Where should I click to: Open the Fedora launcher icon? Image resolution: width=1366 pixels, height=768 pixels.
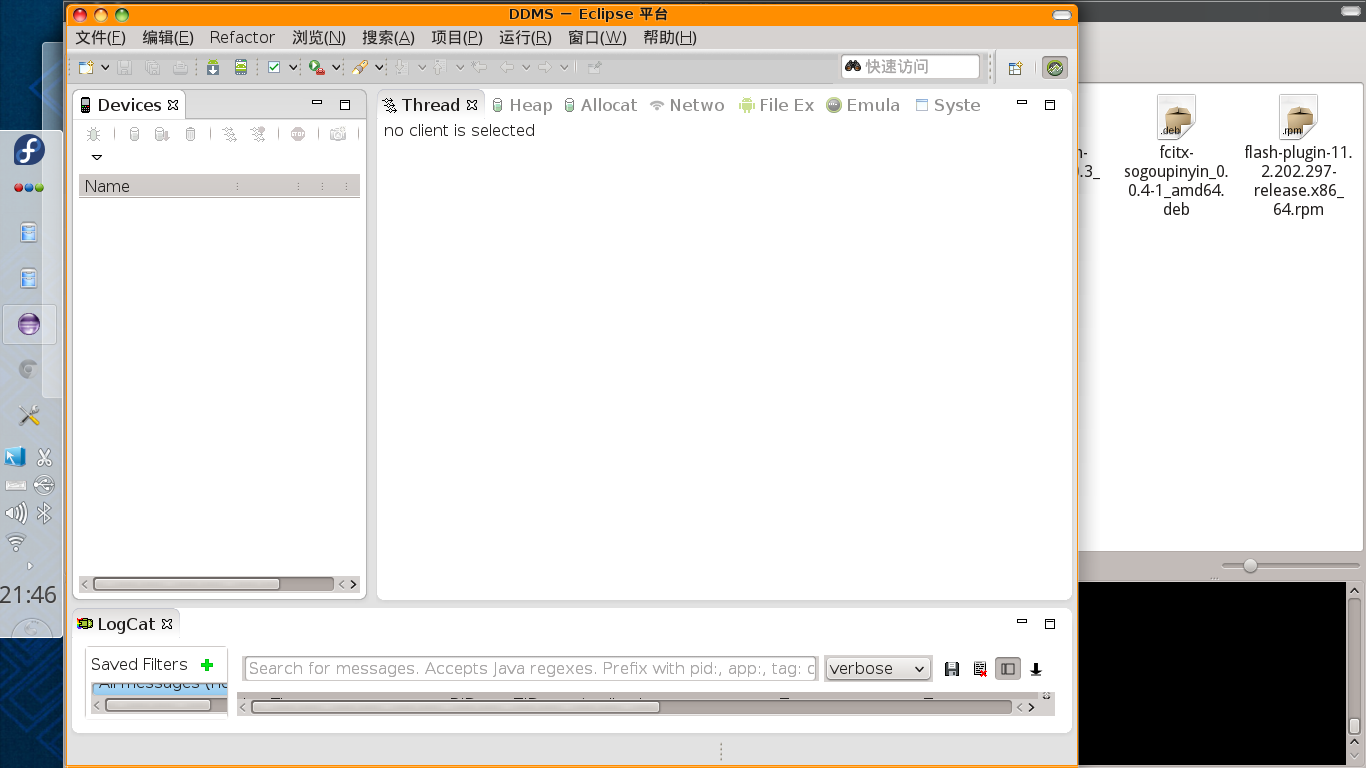[x=29, y=151]
